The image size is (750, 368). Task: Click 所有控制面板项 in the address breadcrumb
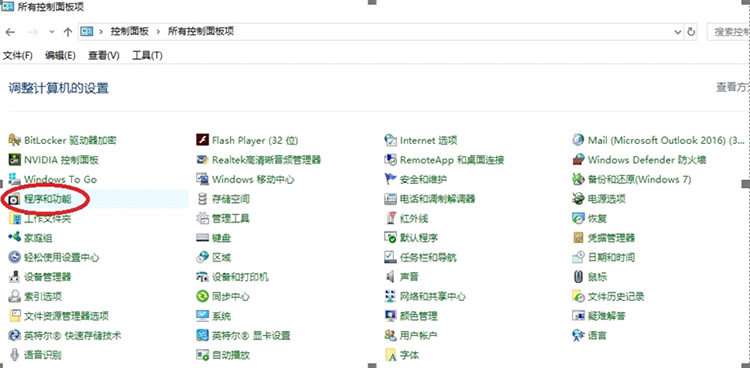pos(200,32)
